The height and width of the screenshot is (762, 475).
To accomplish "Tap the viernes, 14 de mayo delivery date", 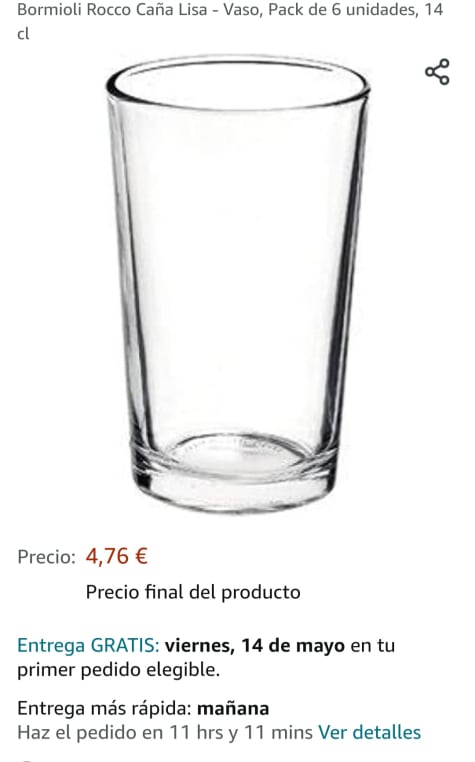I will (x=255, y=645).
